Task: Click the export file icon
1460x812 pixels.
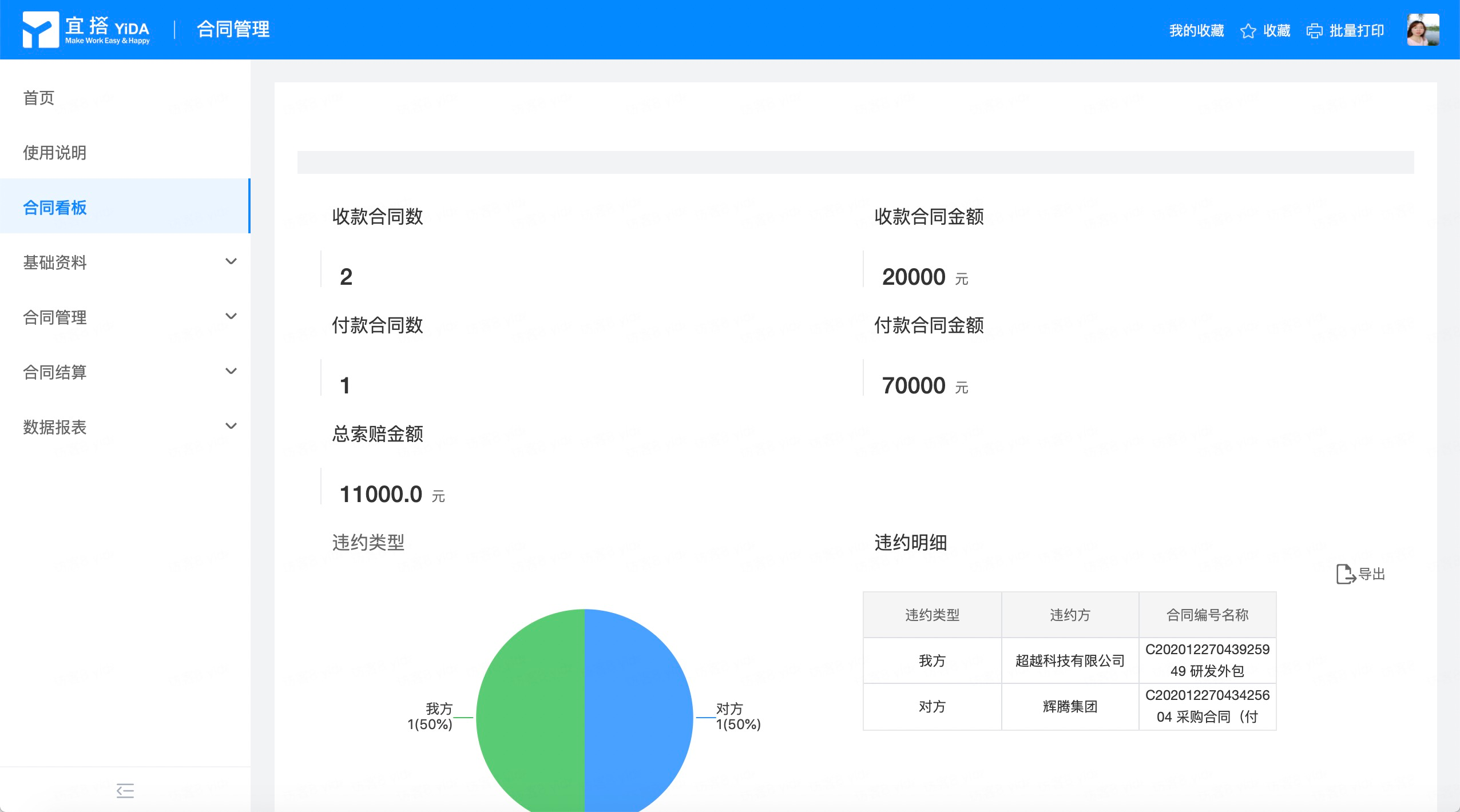Action: coord(1345,574)
